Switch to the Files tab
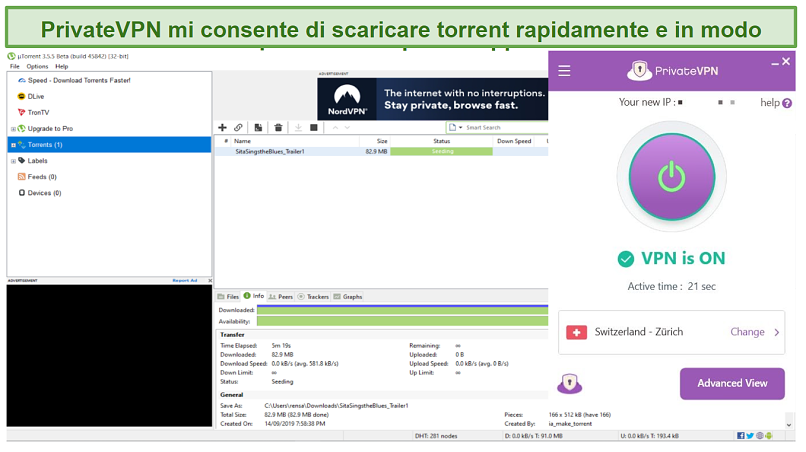Viewport: 806px width, 452px height. pos(228,297)
